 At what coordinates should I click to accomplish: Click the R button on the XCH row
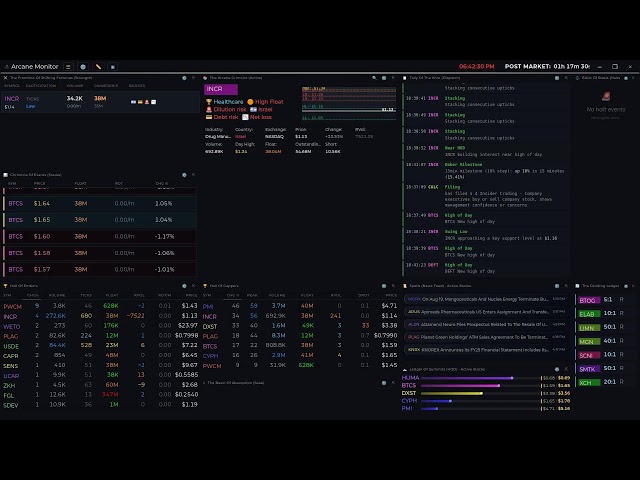(621, 382)
